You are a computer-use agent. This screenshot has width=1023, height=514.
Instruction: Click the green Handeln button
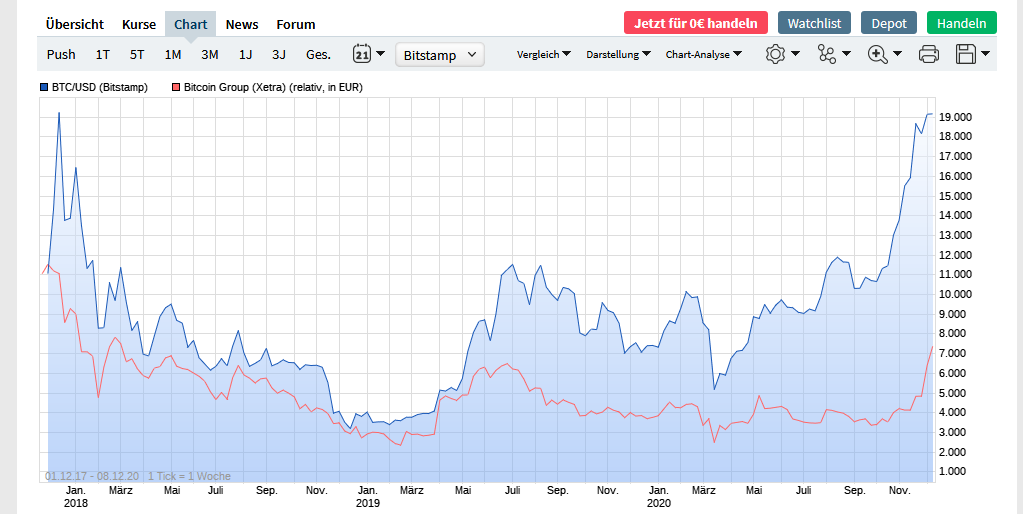point(961,23)
